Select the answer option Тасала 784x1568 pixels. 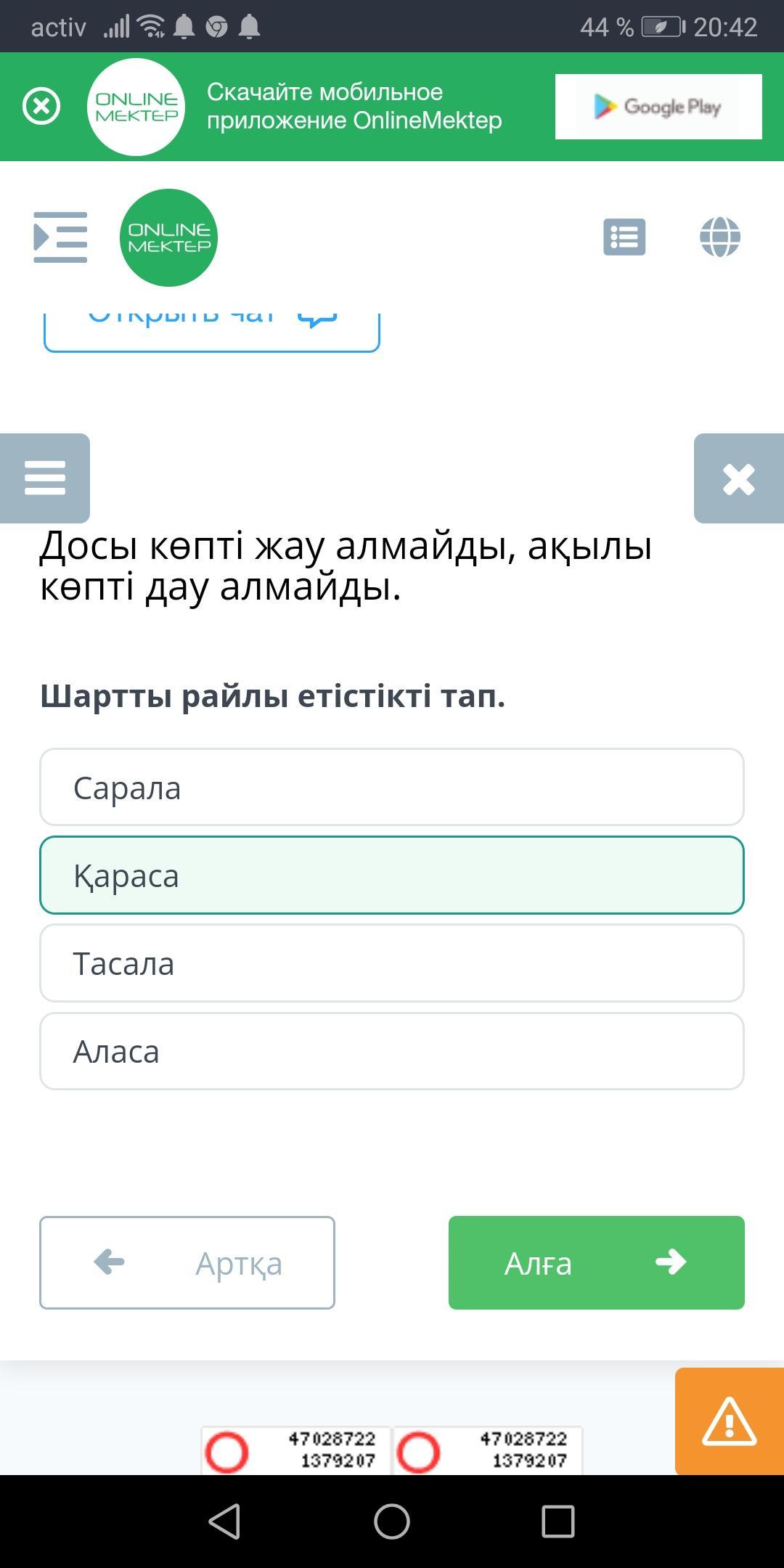pos(392,963)
